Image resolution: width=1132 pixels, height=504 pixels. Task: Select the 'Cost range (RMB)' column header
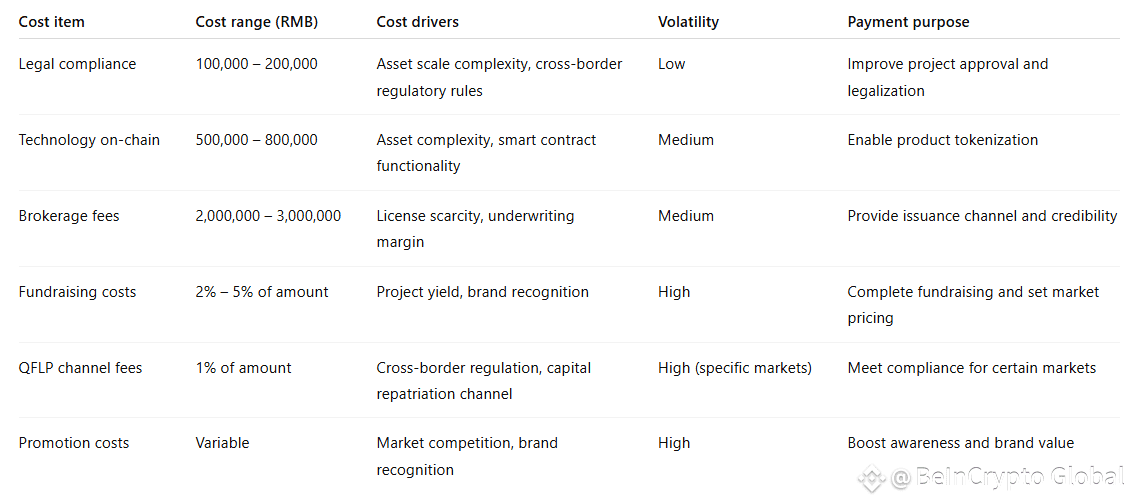[256, 22]
